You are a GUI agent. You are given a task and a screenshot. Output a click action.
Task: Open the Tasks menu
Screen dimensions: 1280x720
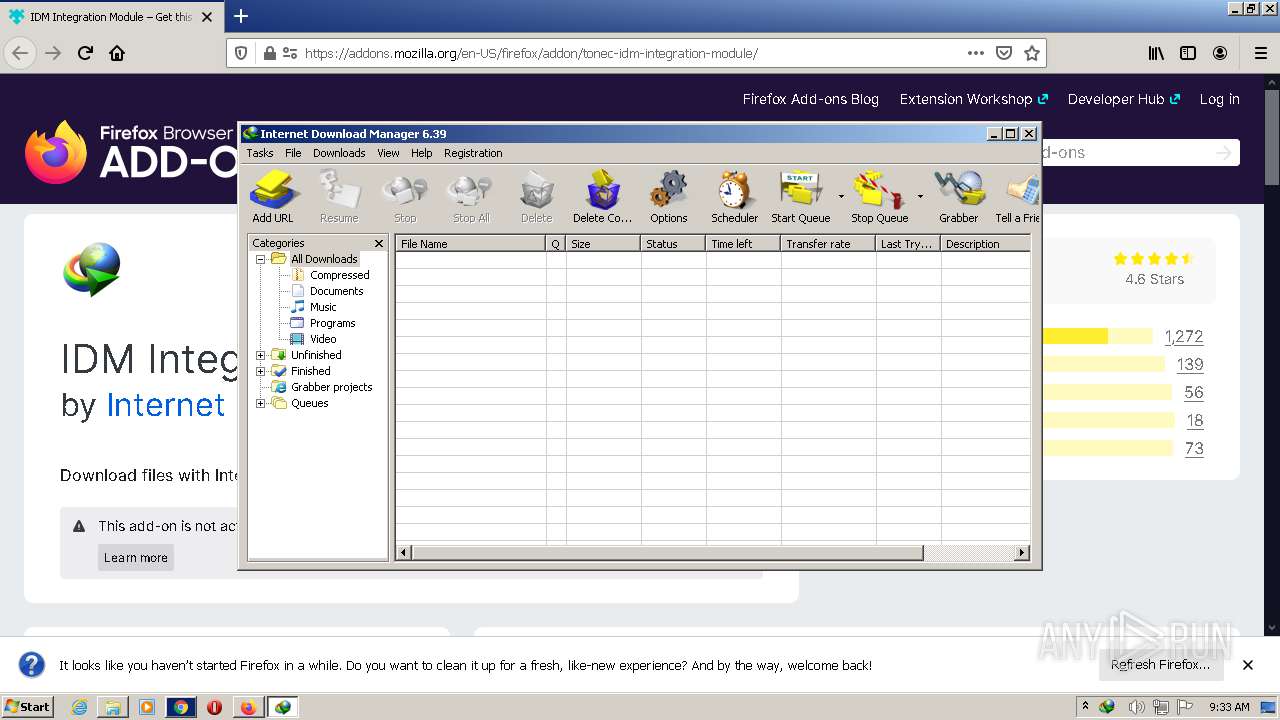coord(260,153)
